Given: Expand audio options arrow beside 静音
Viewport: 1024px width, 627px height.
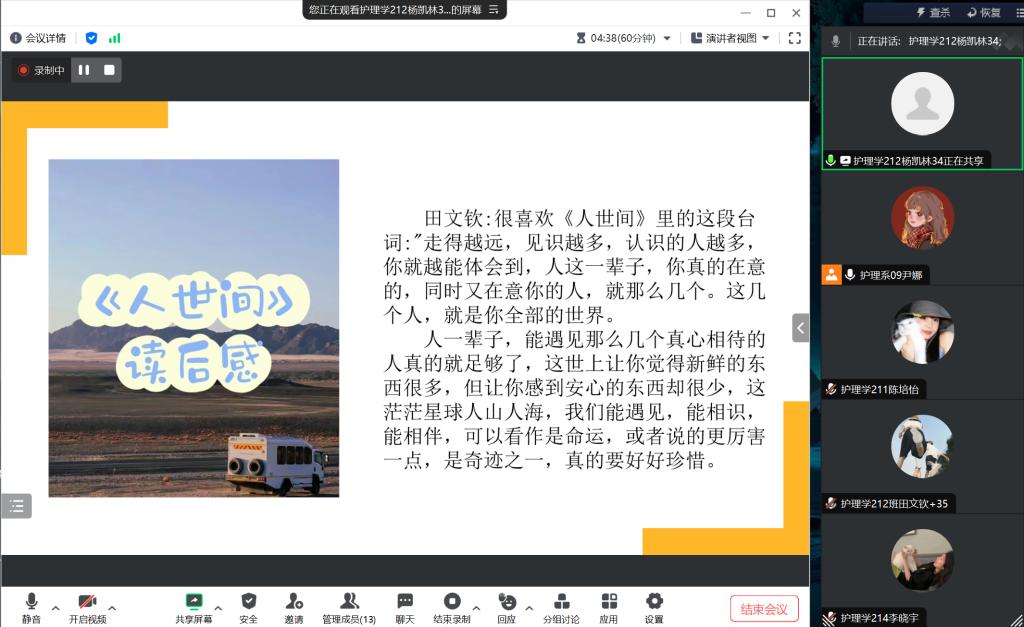Looking at the screenshot, I should (x=56, y=607).
